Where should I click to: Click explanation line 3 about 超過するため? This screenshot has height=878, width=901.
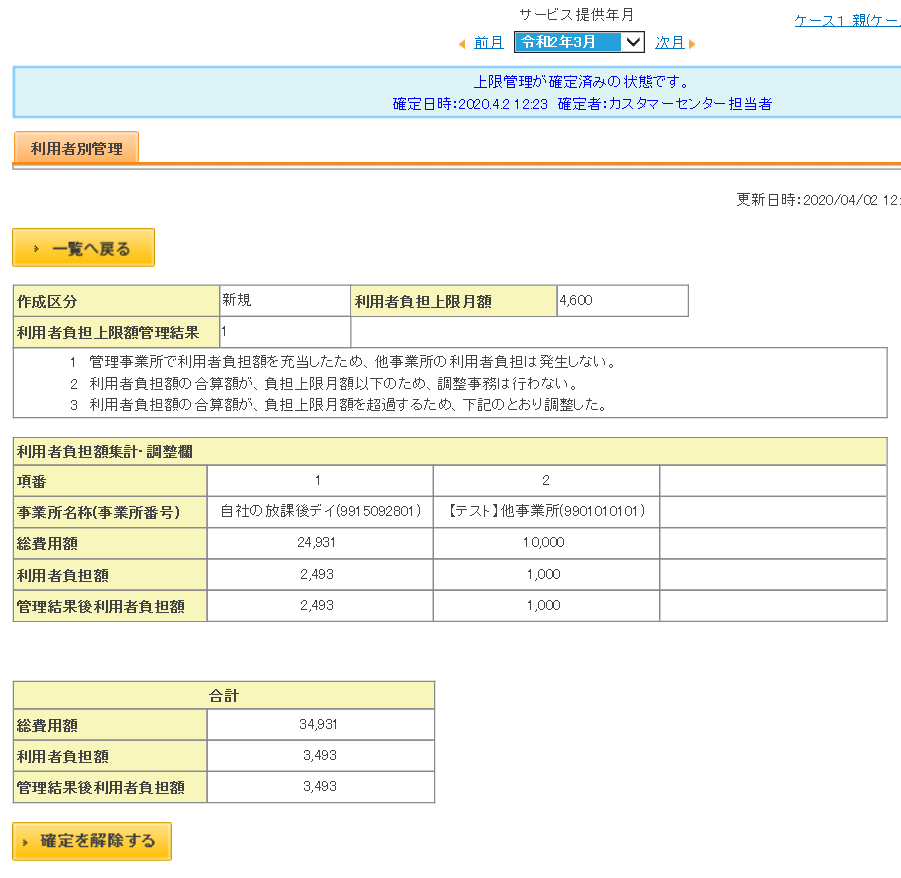point(339,405)
